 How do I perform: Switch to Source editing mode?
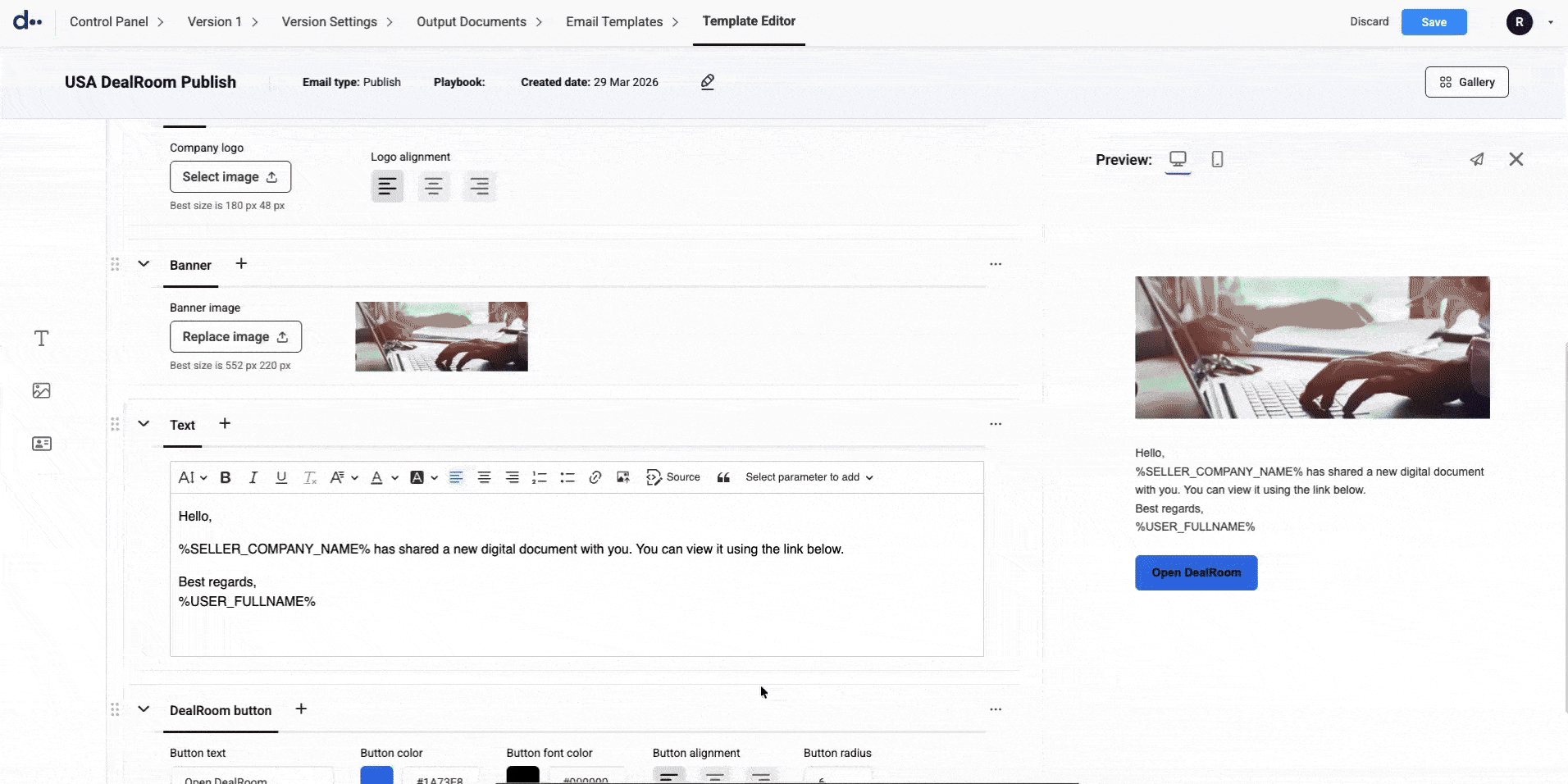673,477
